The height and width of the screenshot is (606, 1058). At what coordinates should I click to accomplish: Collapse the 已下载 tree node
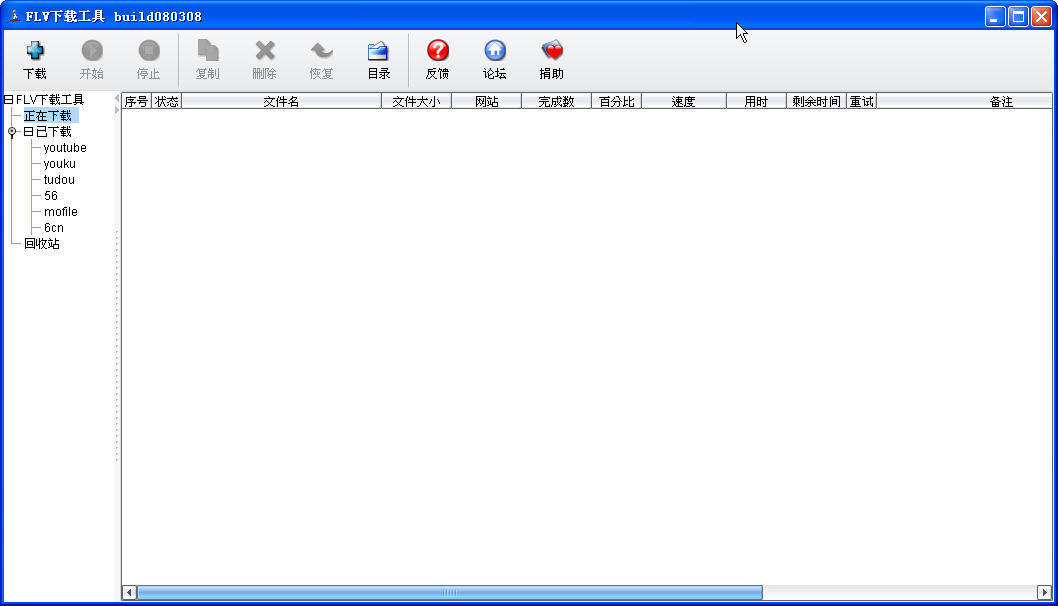(28, 132)
